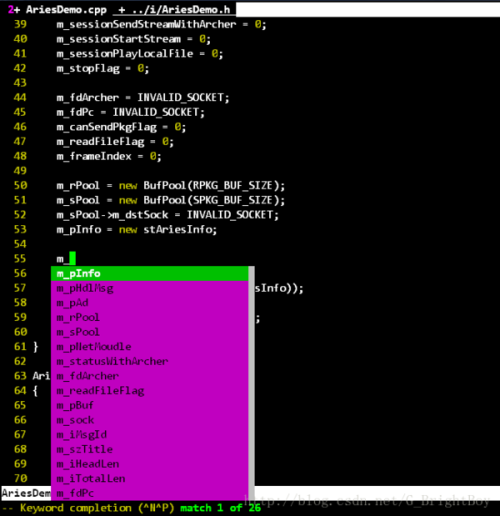
Task: Pick m_fdPc at the popup bottom
Action: [149, 493]
